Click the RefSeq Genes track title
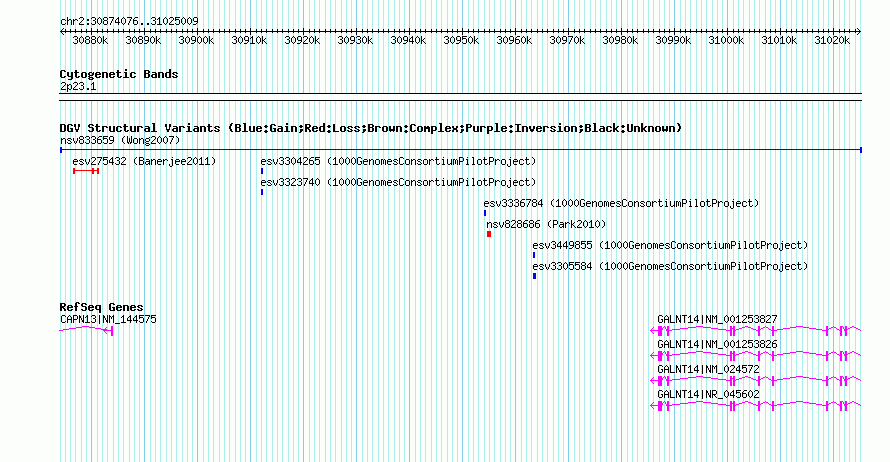This screenshot has width=890, height=462. click(101, 307)
